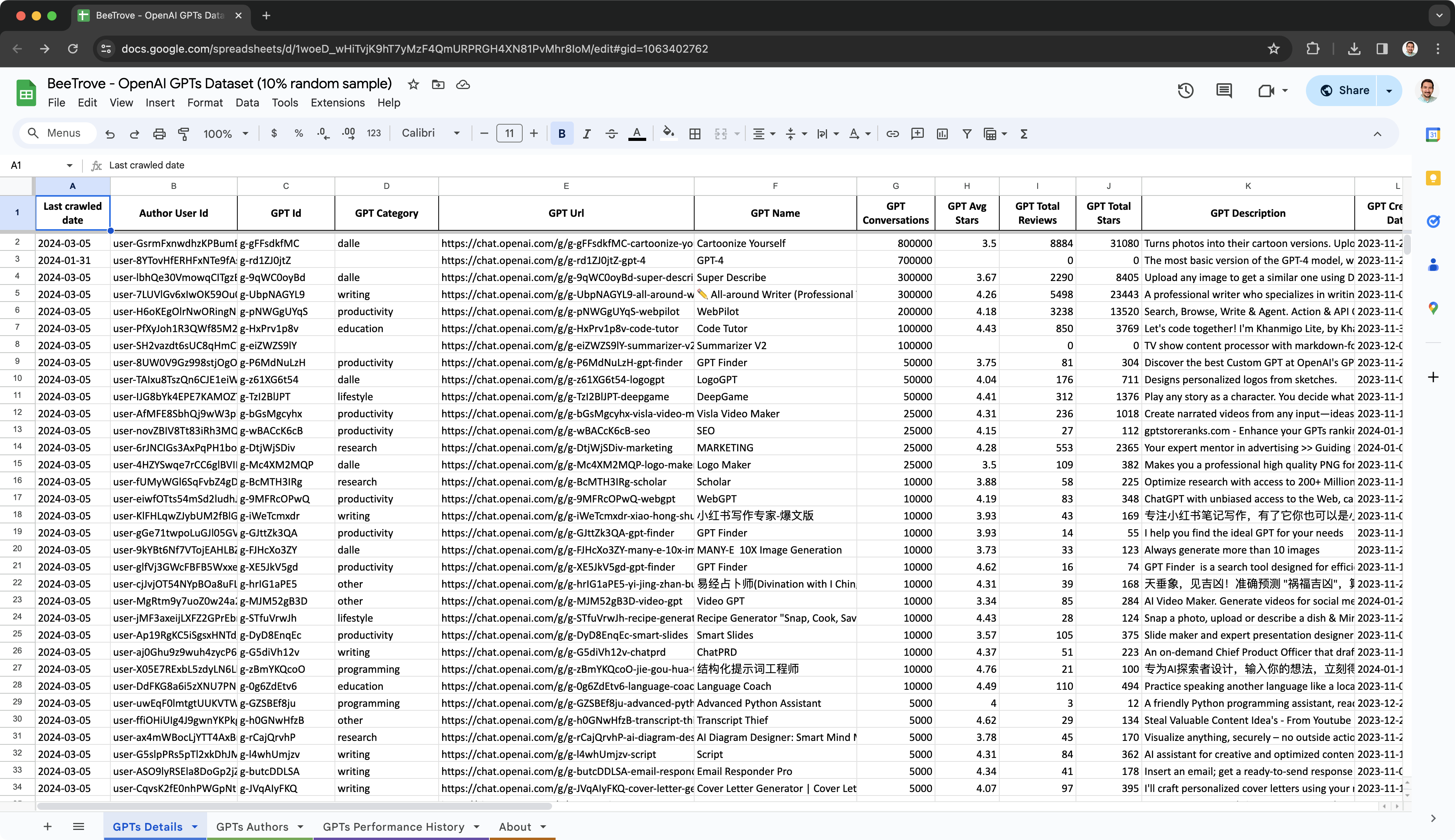Toggle Bold formatting
This screenshot has height=840, width=1455.
(561, 134)
